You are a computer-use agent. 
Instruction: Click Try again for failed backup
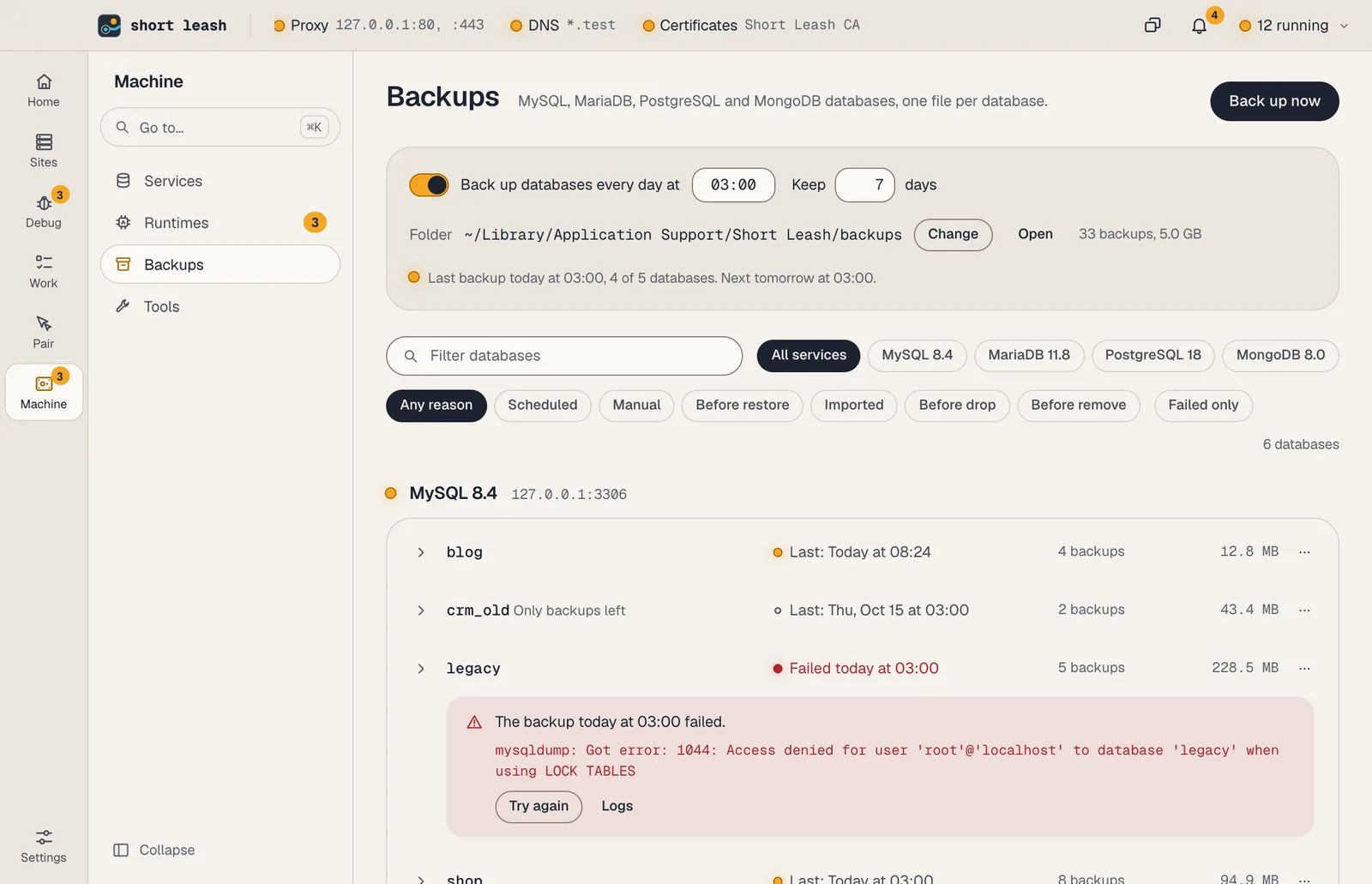[x=539, y=807]
